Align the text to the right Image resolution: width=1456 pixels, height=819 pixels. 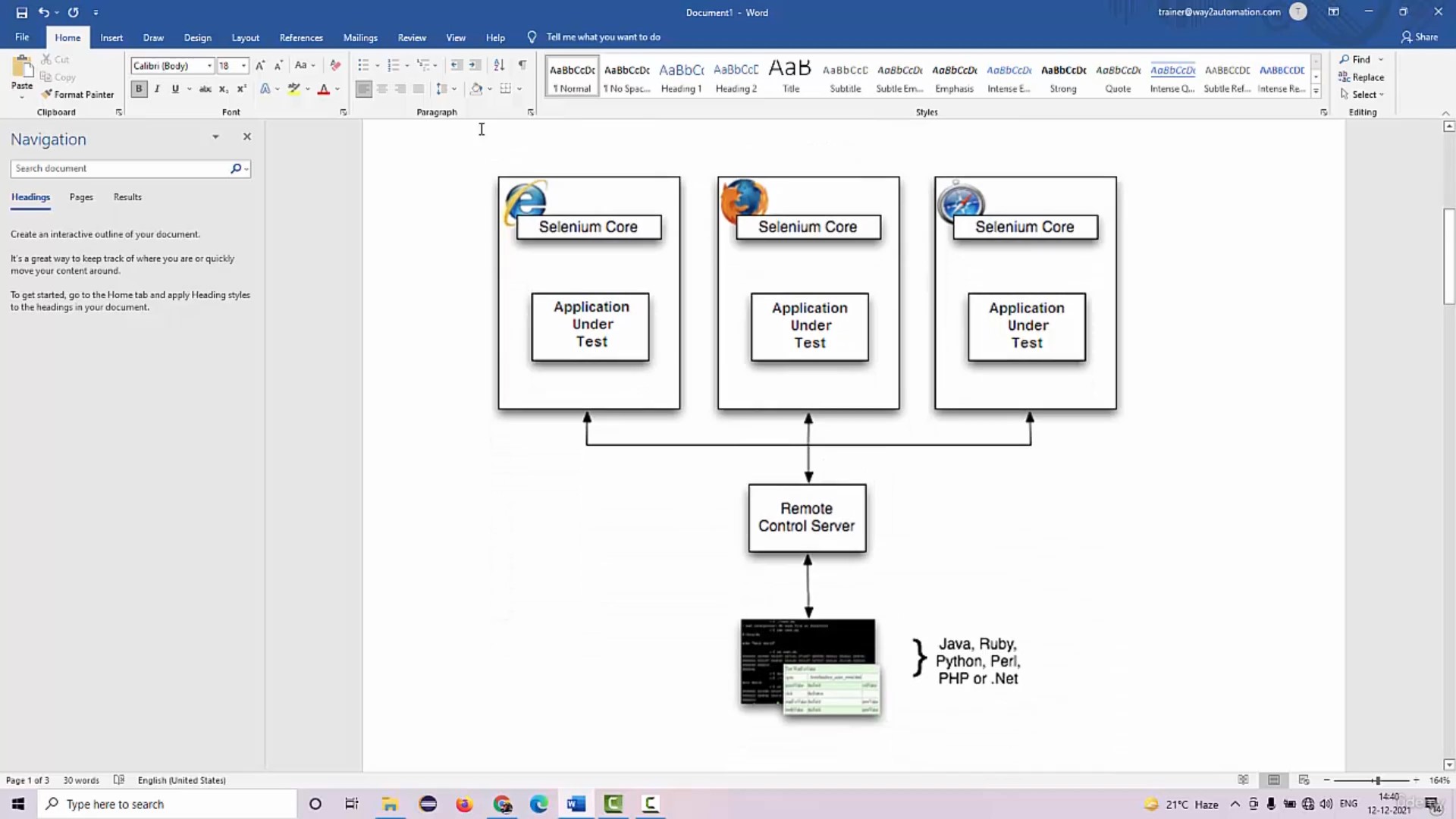(x=400, y=89)
